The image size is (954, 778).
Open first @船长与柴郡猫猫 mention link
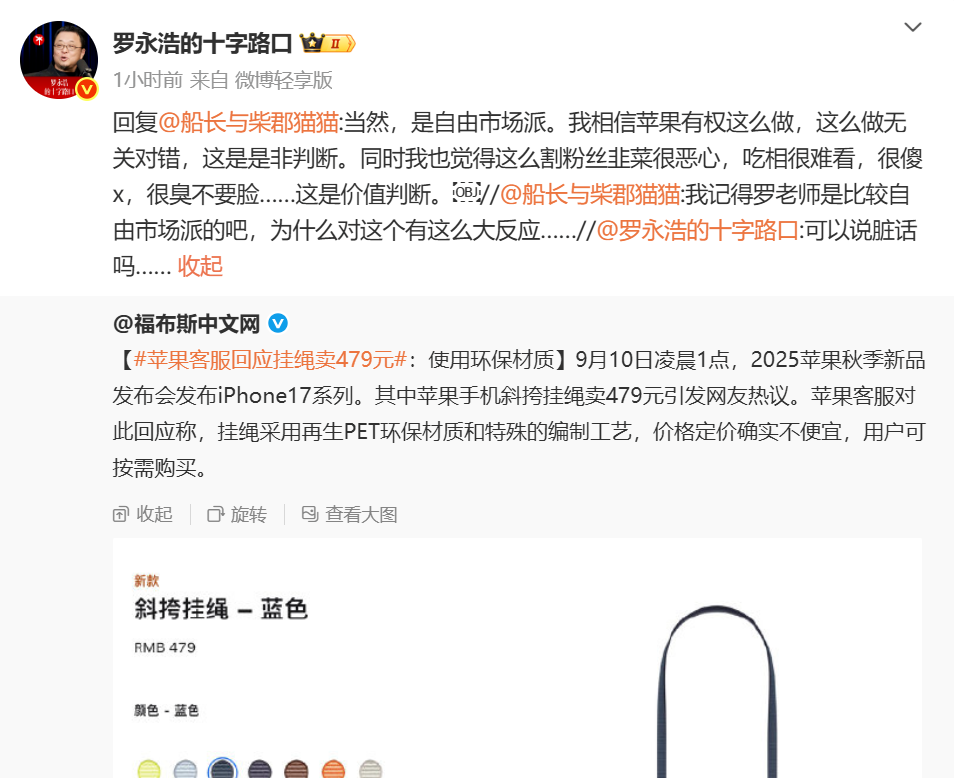click(x=248, y=122)
